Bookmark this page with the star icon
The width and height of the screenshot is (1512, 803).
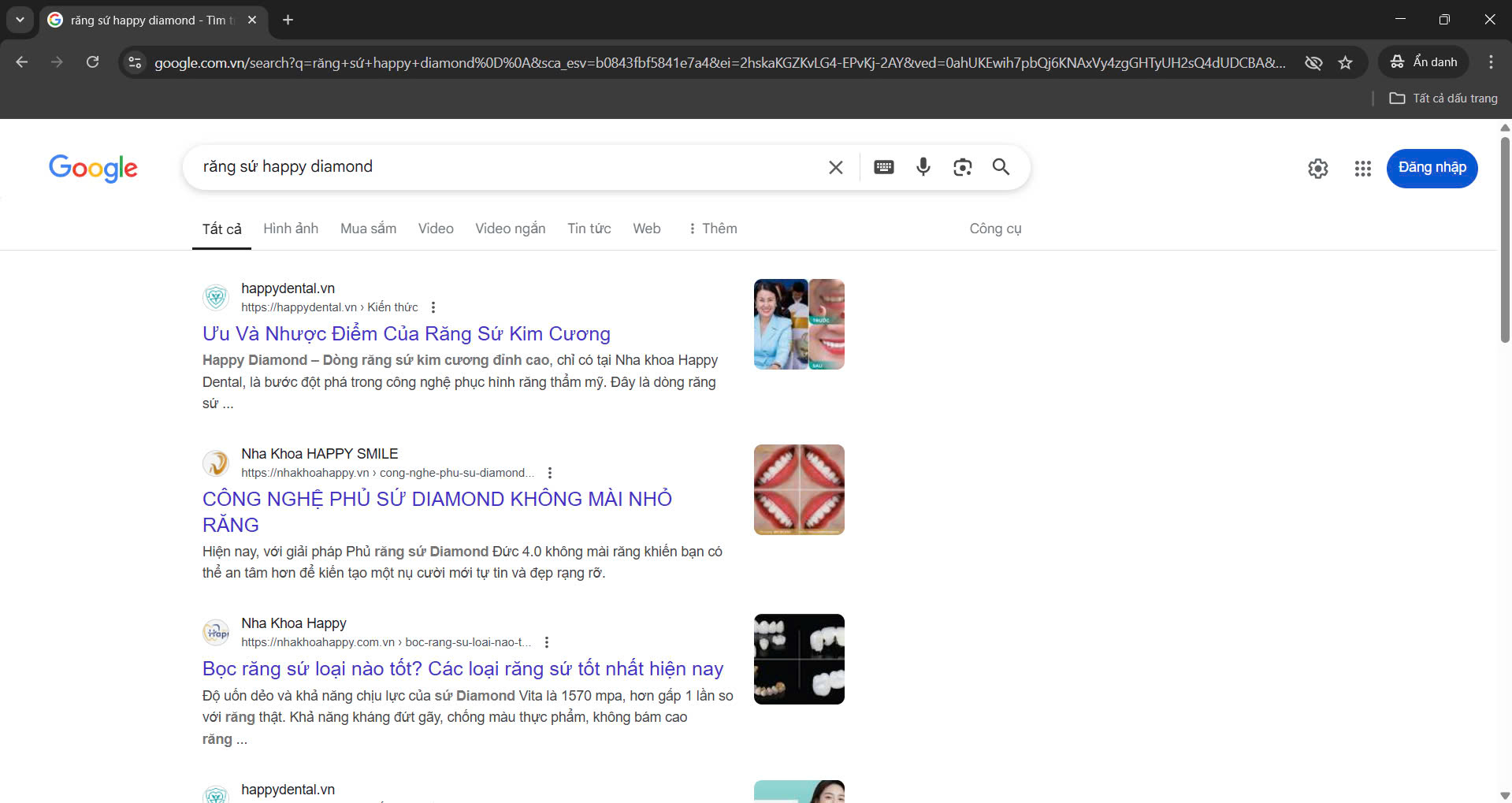pos(1346,62)
